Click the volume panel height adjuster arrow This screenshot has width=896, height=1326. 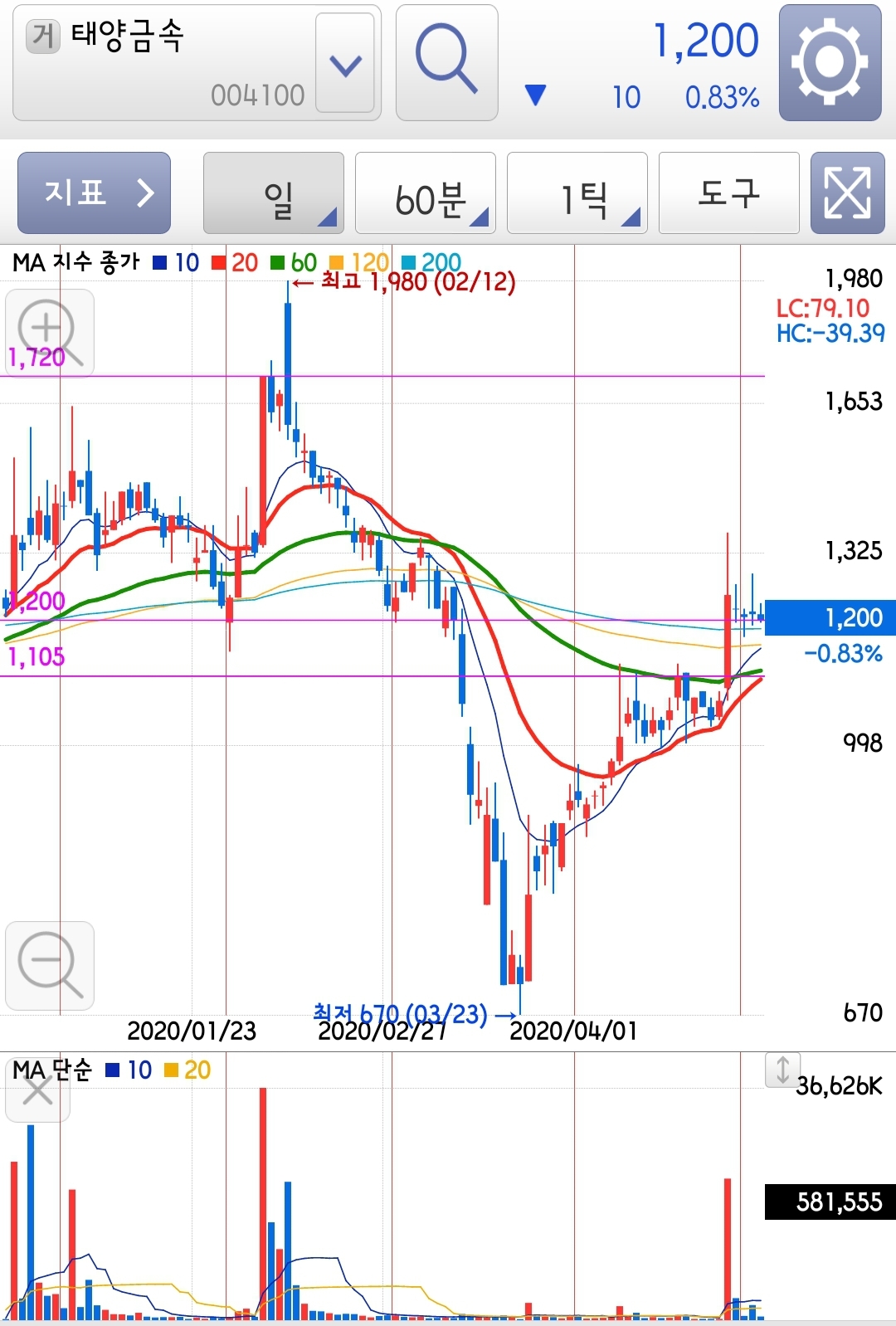(782, 1070)
